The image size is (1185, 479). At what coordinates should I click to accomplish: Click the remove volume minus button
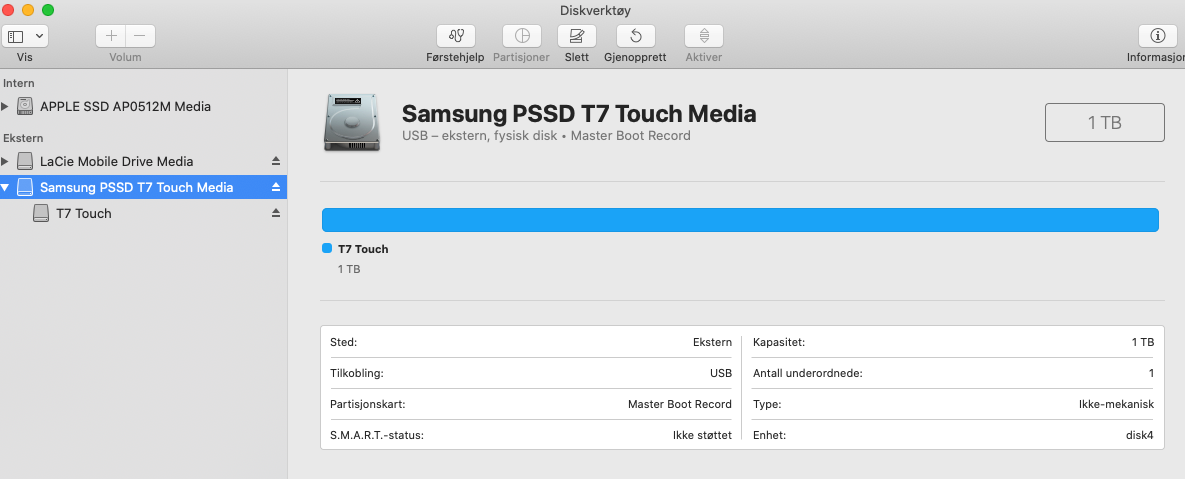140,36
